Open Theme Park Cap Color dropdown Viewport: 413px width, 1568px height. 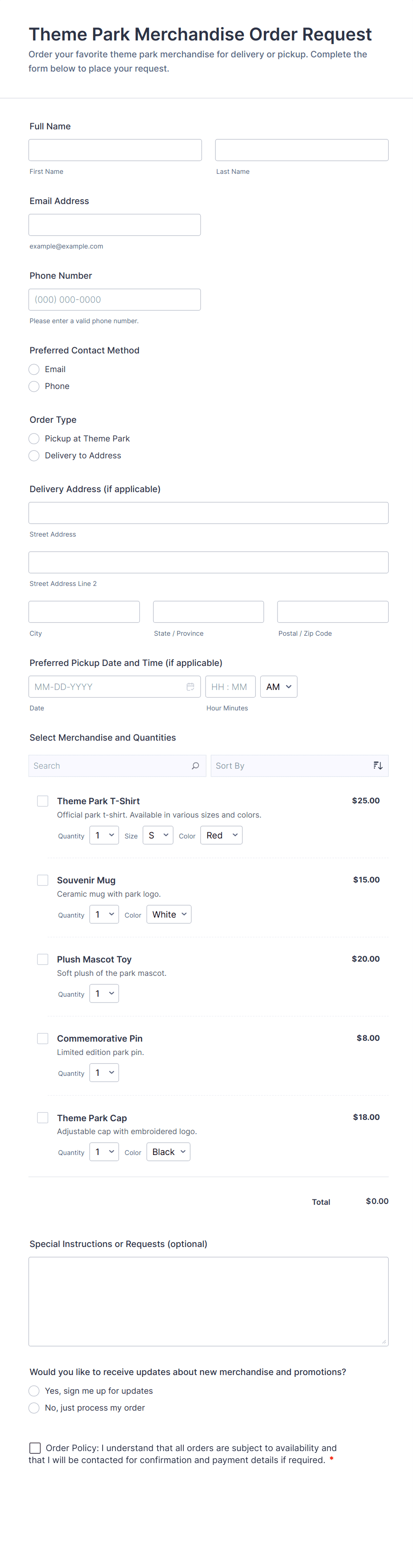pos(168,1151)
